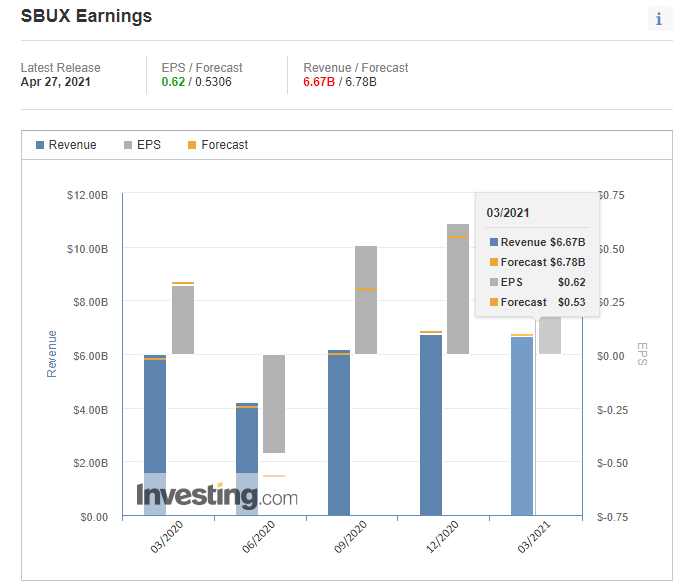Screen dimensions: 684x588
Task: Click the 09/2020 EPS forecast marker line
Action: coord(366,289)
